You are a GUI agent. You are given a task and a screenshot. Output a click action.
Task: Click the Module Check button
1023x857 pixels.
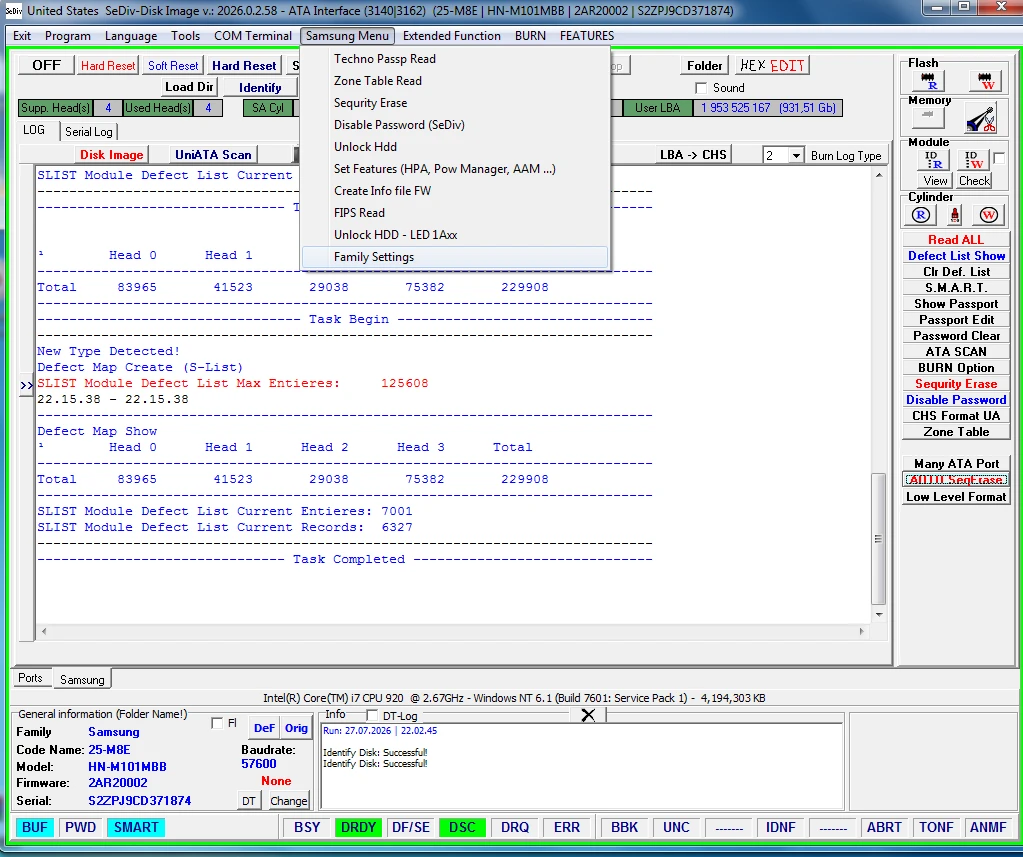pyautogui.click(x=974, y=181)
